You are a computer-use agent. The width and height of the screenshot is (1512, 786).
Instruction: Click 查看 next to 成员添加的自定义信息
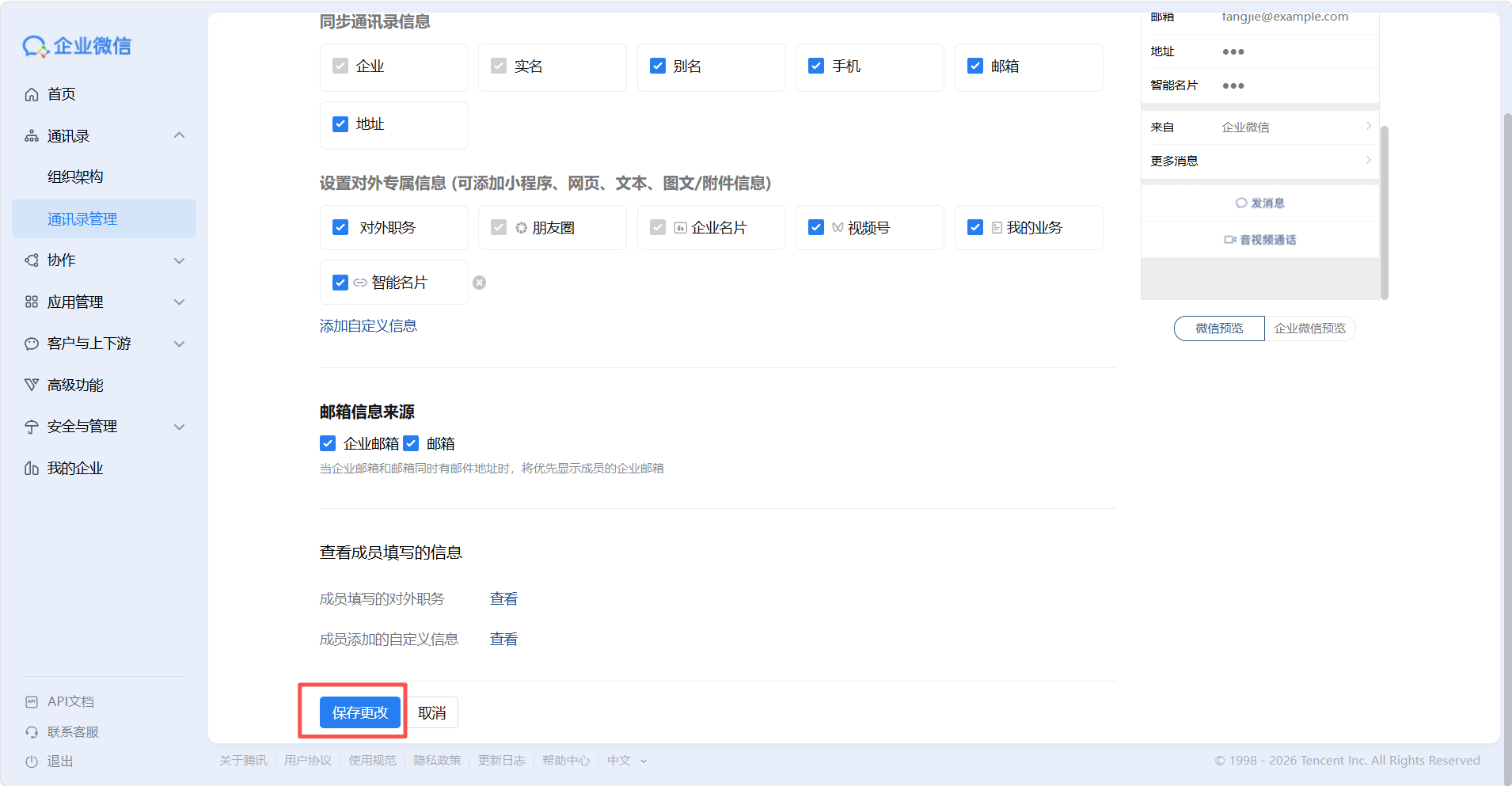tap(503, 640)
